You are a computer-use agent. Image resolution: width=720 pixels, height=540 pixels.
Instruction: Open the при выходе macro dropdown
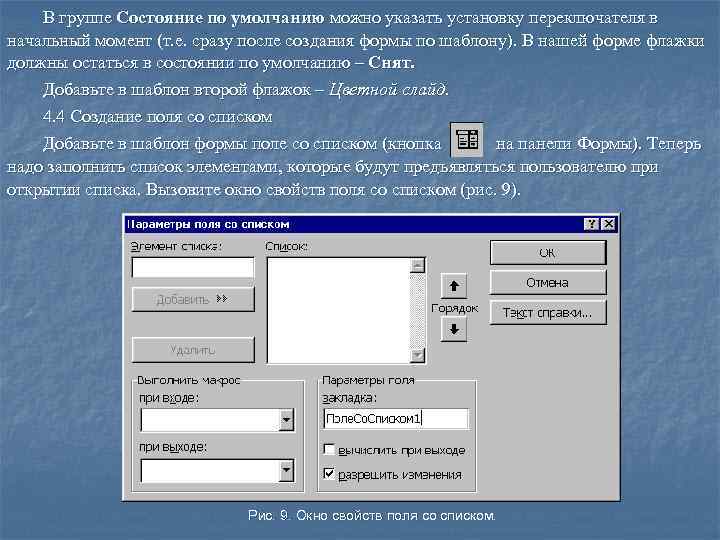click(x=286, y=470)
